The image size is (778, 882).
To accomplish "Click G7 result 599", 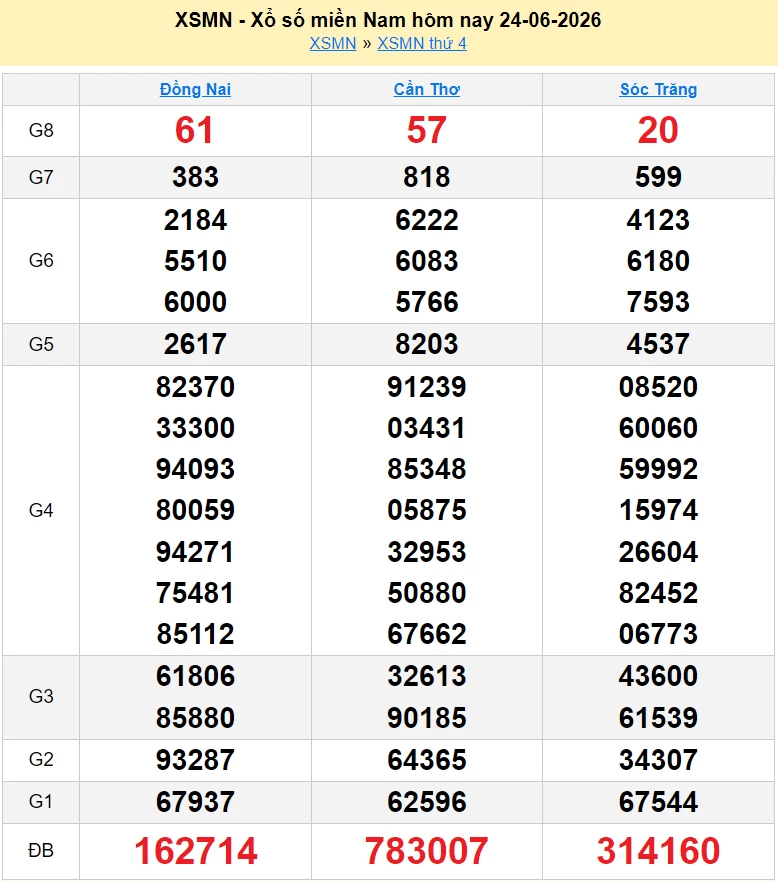I will 658,177.
